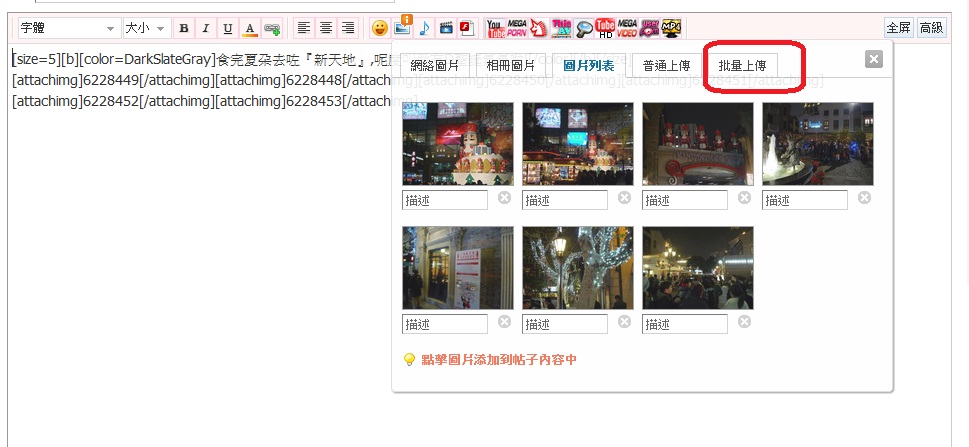Click 描述 field under row of nutcrackers
The width and height of the screenshot is (969, 447).
coord(685,200)
